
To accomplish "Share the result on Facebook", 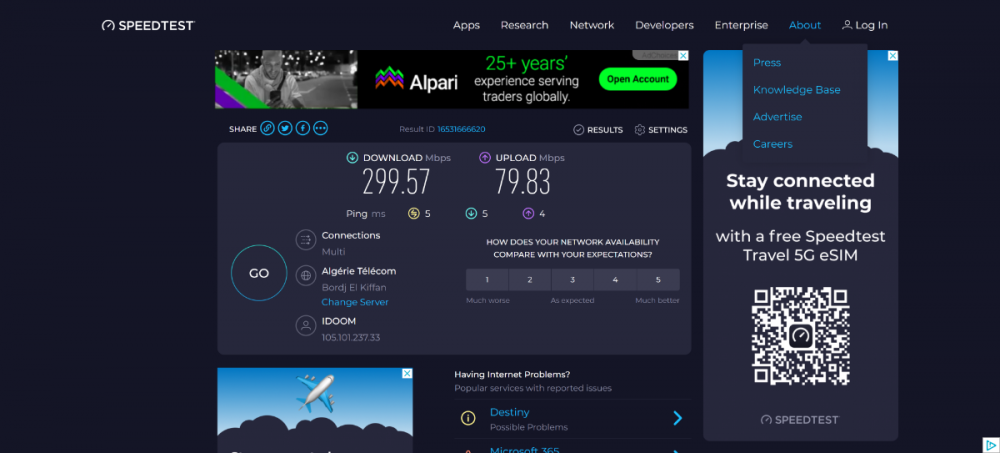I will 303,128.
